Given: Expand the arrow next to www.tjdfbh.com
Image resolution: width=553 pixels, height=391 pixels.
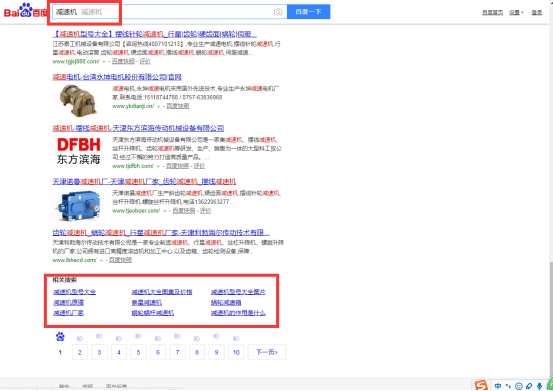Looking at the screenshot, I should tap(158, 166).
